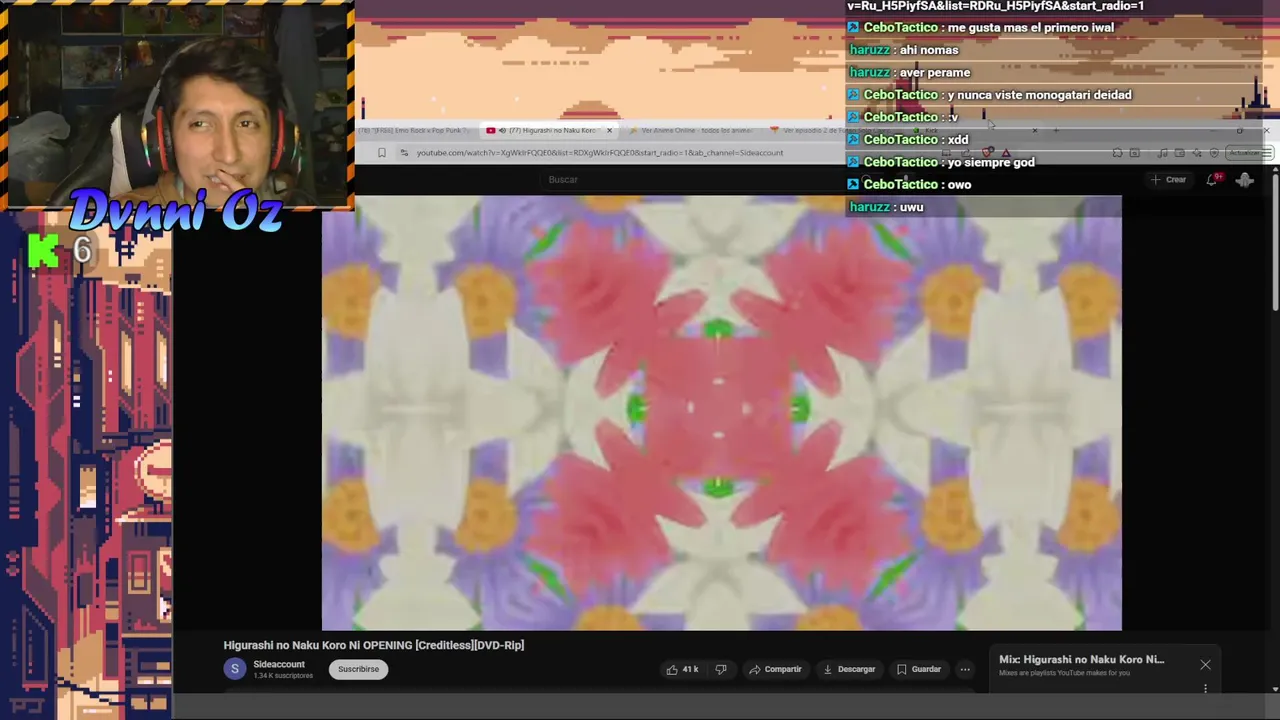Screen dimensions: 1280x720
Task: Open the Sideaccount channel name link
Action: (279, 664)
